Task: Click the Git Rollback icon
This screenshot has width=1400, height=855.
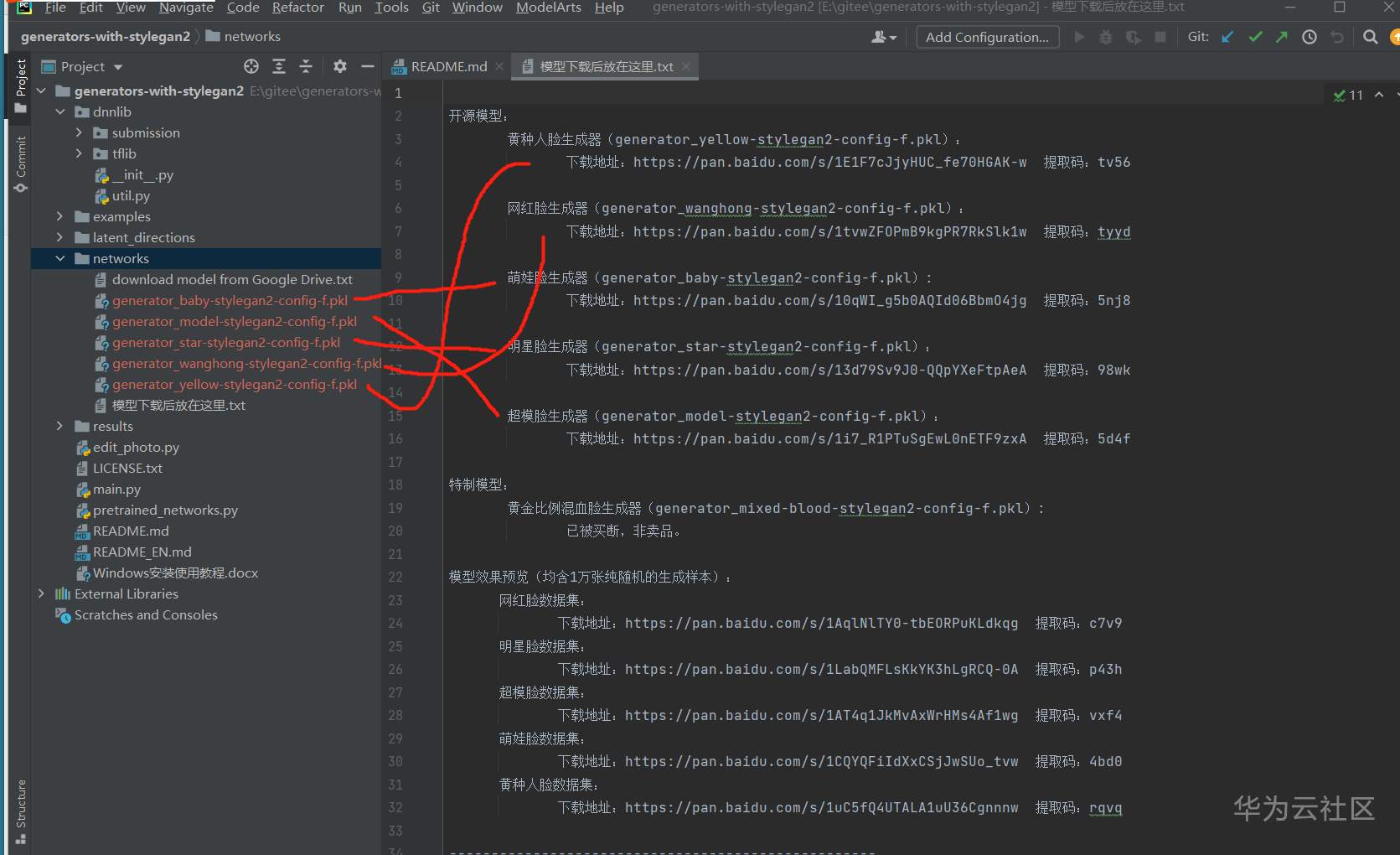Action: click(x=1337, y=37)
